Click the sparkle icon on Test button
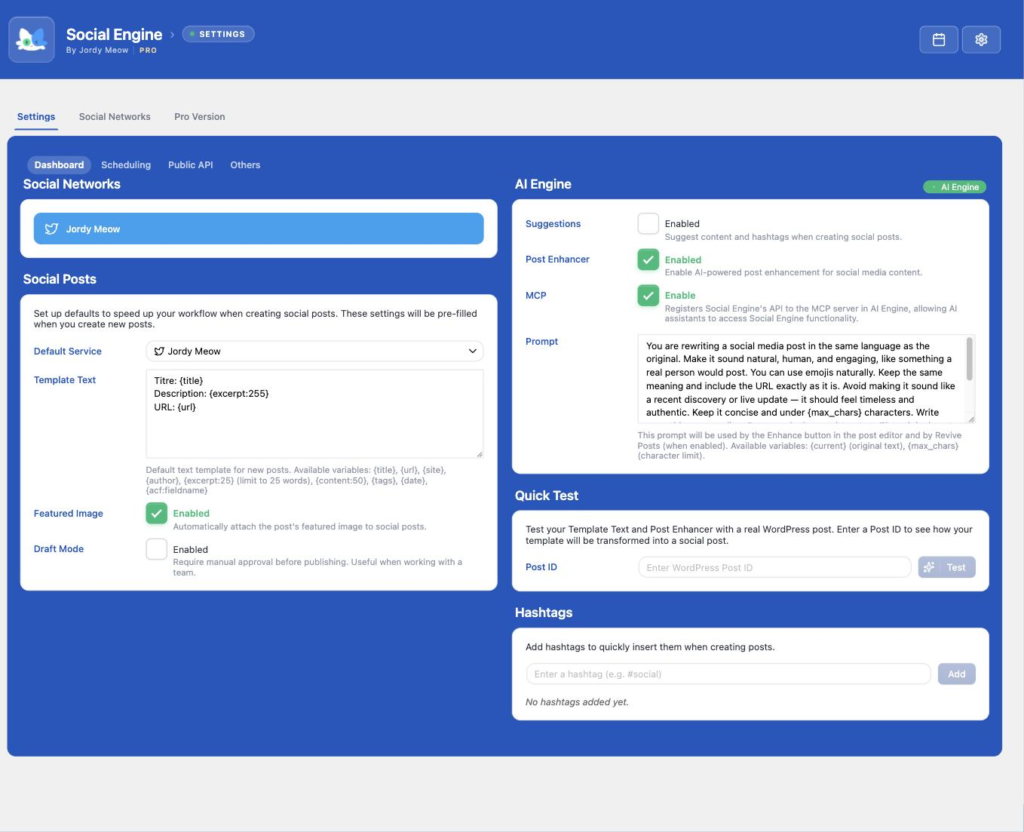This screenshot has width=1024, height=832. (929, 567)
